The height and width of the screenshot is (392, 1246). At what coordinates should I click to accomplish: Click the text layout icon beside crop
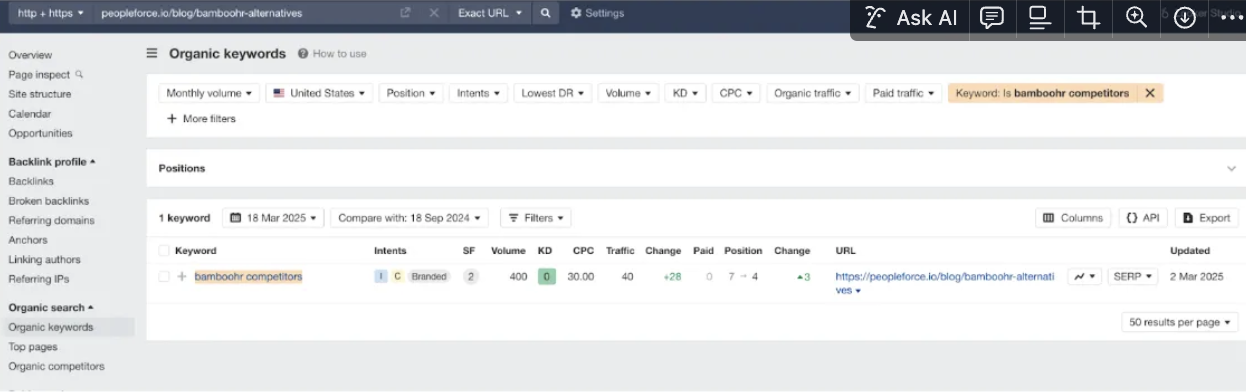1039,17
